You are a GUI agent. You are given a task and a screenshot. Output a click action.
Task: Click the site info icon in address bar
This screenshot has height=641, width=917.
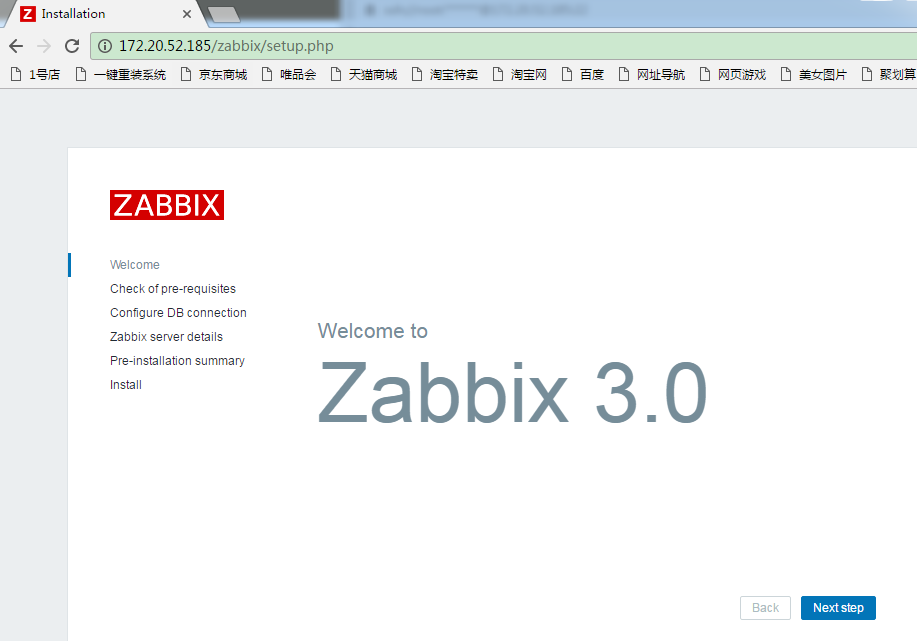click(105, 46)
